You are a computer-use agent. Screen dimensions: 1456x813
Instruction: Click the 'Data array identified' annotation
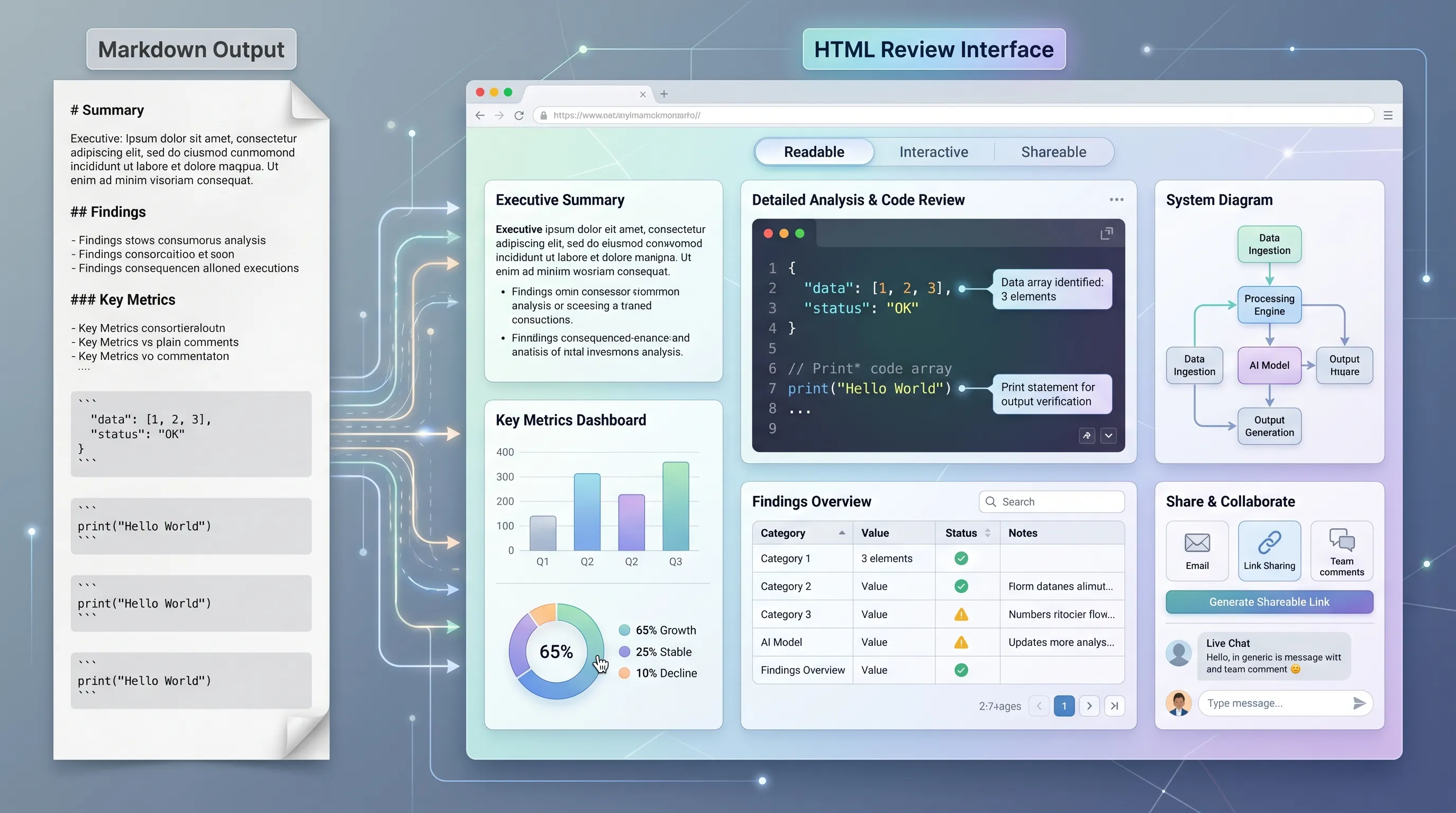click(x=1052, y=289)
